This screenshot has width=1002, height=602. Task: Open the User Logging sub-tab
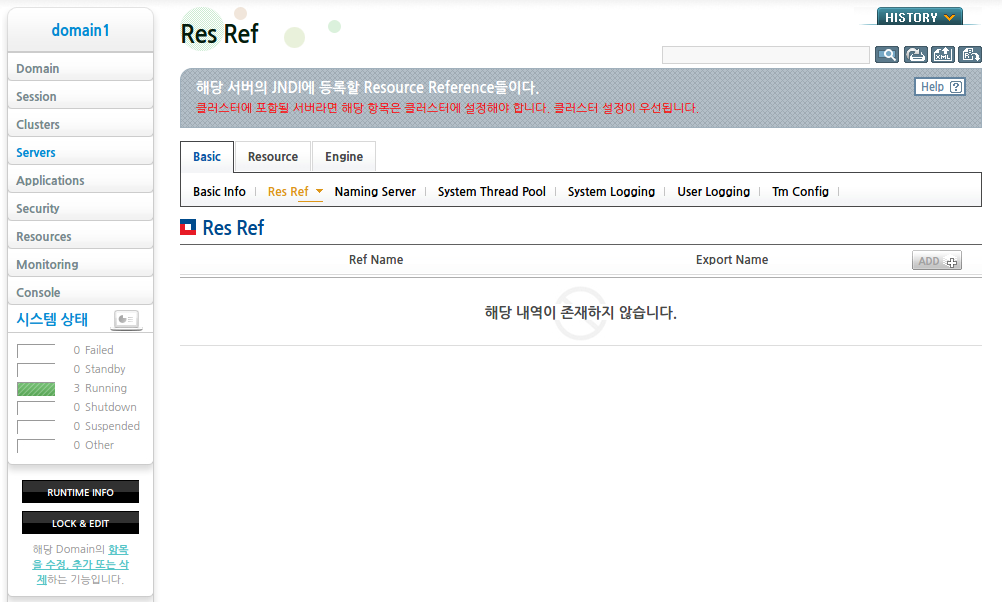pyautogui.click(x=713, y=192)
